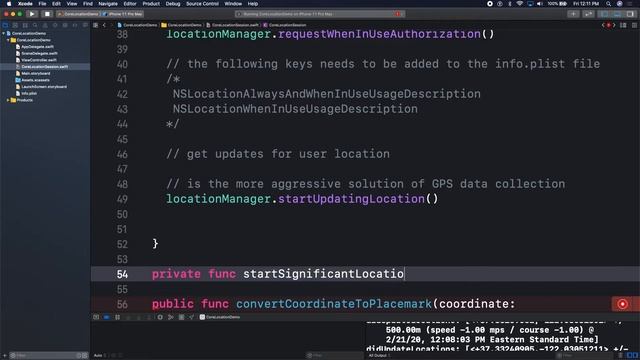The height and width of the screenshot is (360, 640).
Task: Click CoreLocationSession class in jump bar
Action: [x=284, y=25]
